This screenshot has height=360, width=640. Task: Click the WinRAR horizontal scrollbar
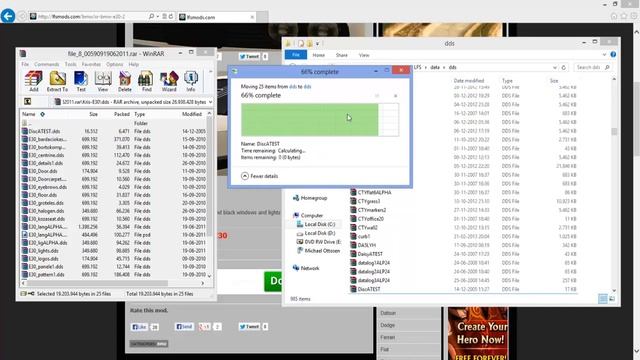click(x=113, y=283)
